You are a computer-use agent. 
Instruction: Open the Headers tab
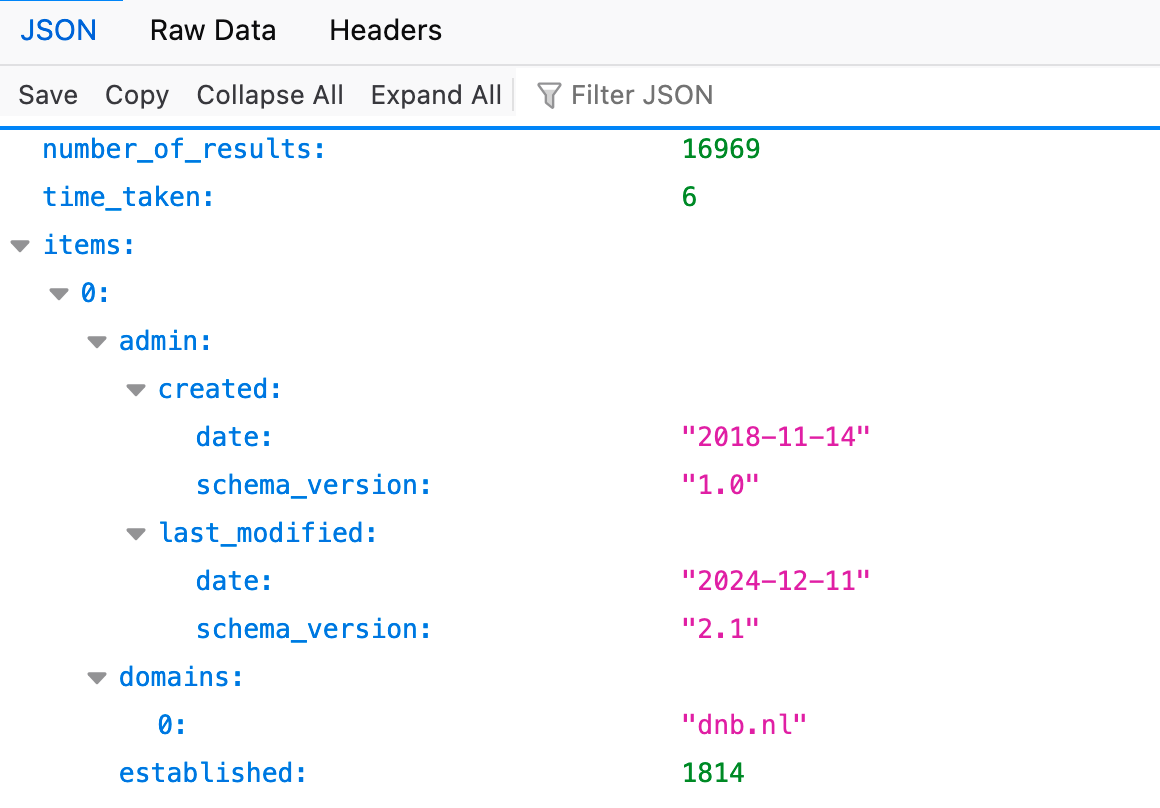385,31
